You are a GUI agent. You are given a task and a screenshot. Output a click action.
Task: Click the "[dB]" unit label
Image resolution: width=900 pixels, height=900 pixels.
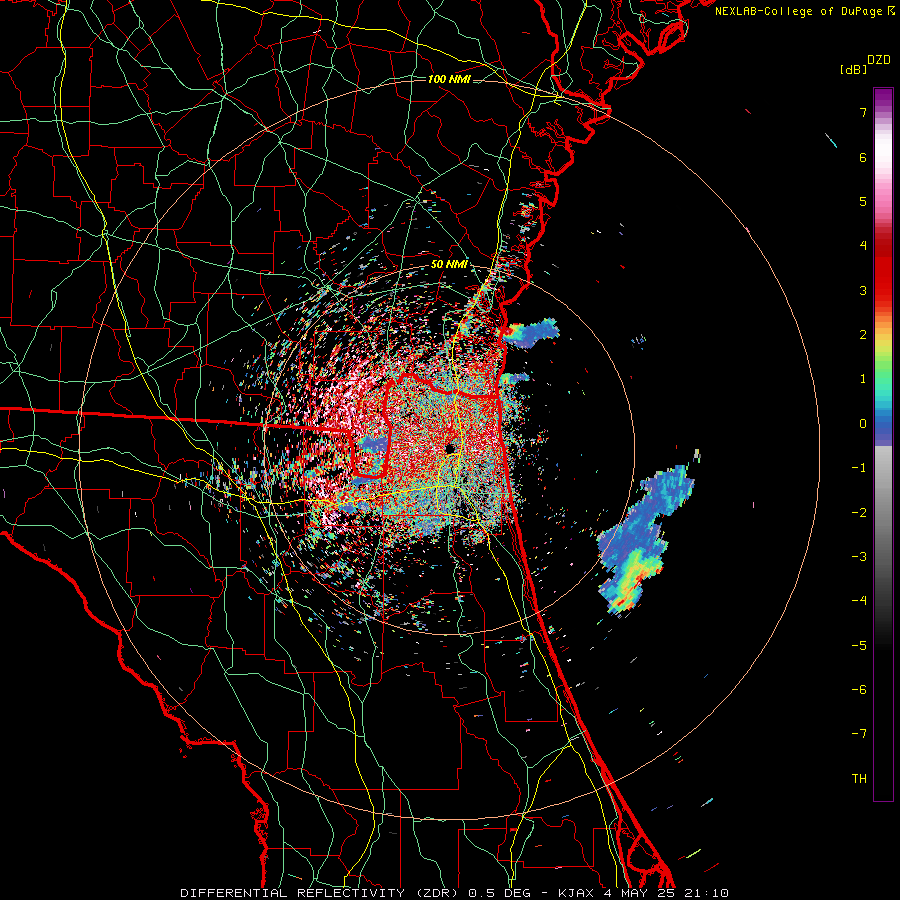[x=854, y=70]
